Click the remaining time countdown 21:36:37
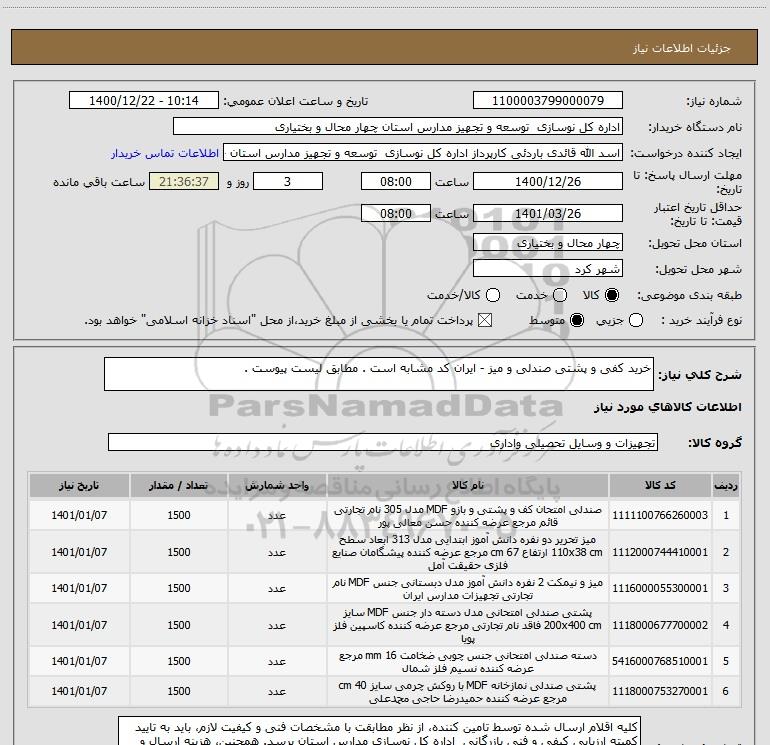The width and height of the screenshot is (770, 745). 184,182
